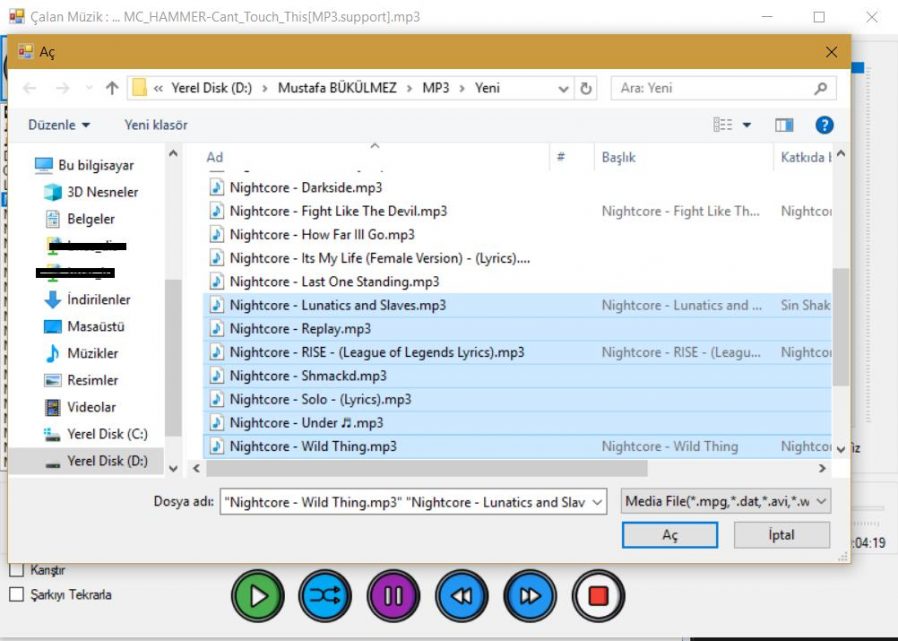Image resolution: width=898 pixels, height=641 pixels.
Task: Activate the blue Shuffle playback icon
Action: click(325, 595)
